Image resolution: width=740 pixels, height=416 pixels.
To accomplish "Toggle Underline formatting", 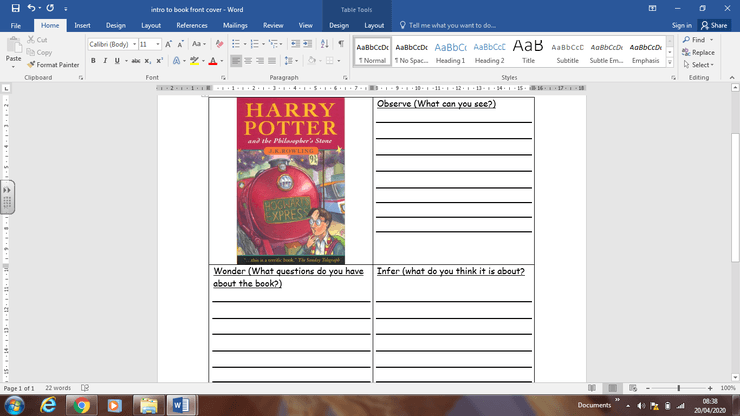I will pyautogui.click(x=117, y=60).
